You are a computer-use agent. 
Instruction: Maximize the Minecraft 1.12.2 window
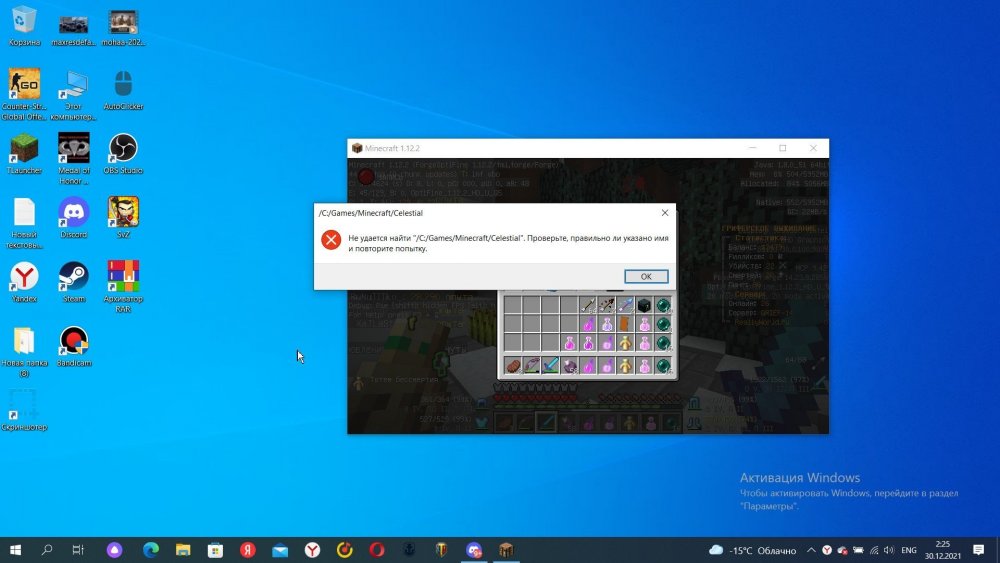tap(783, 148)
